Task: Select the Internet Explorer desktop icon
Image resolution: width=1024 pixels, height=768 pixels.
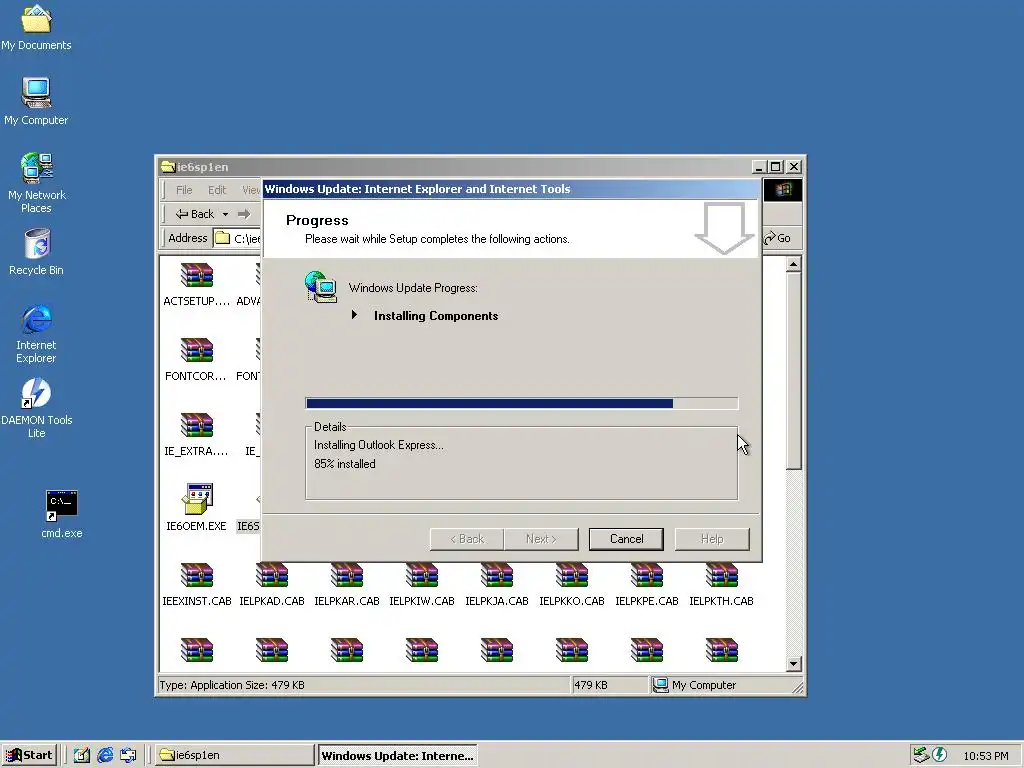Action: click(36, 333)
